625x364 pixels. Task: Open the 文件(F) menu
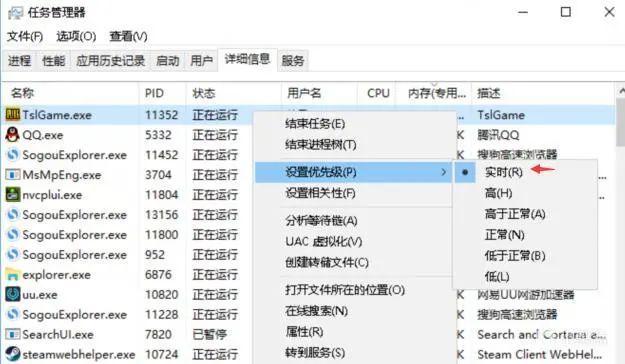pos(25,37)
